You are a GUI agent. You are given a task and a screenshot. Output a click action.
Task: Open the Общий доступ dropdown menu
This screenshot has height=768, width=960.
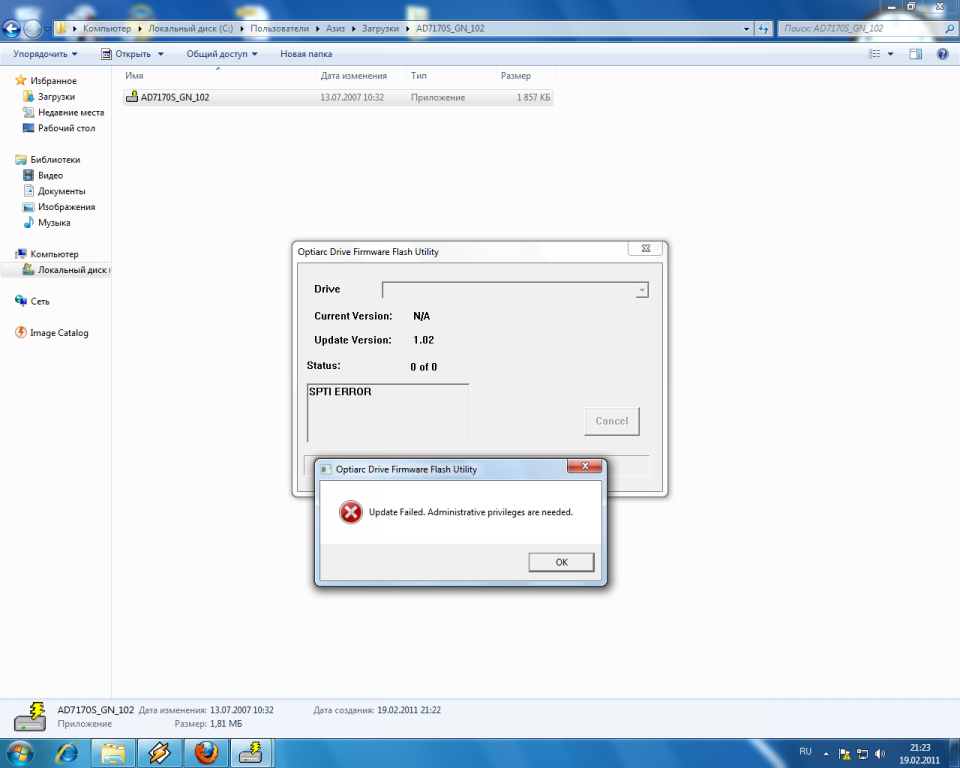[x=222, y=54]
